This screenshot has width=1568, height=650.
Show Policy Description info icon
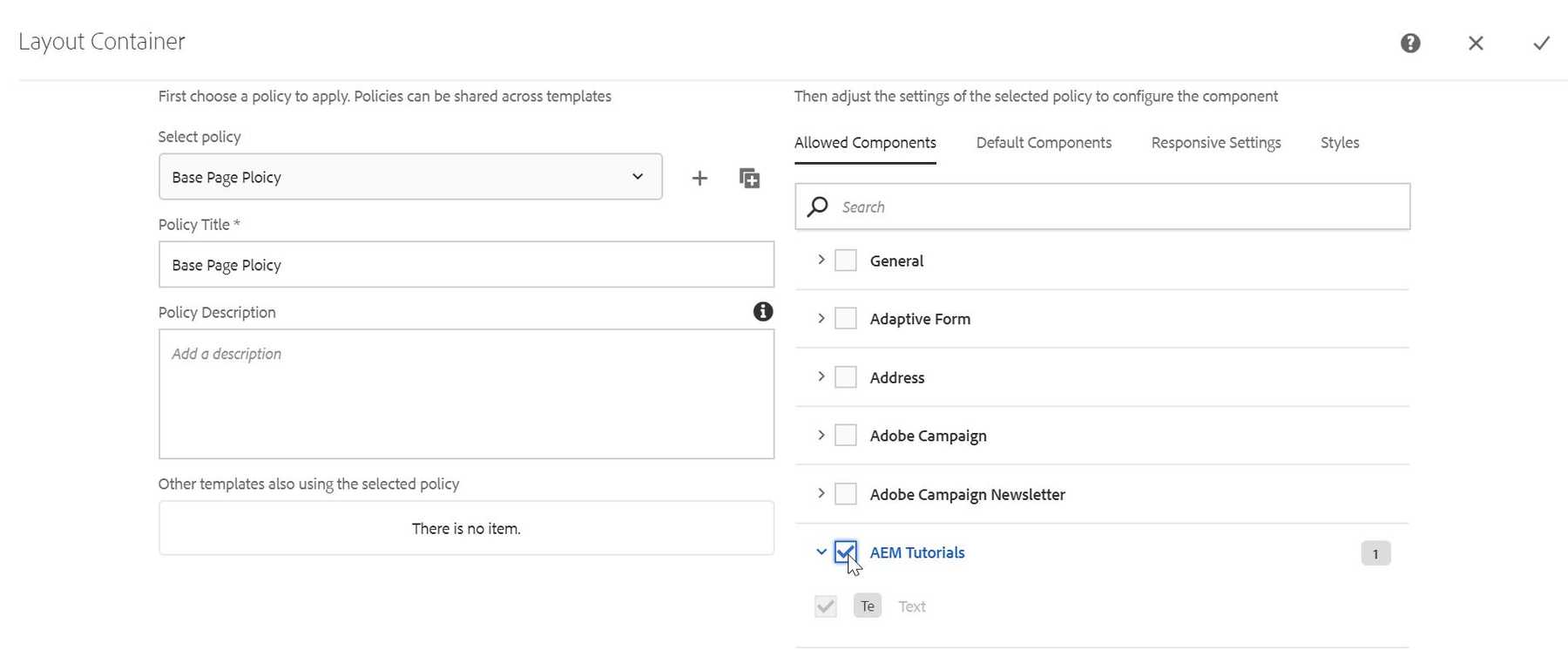tap(763, 311)
